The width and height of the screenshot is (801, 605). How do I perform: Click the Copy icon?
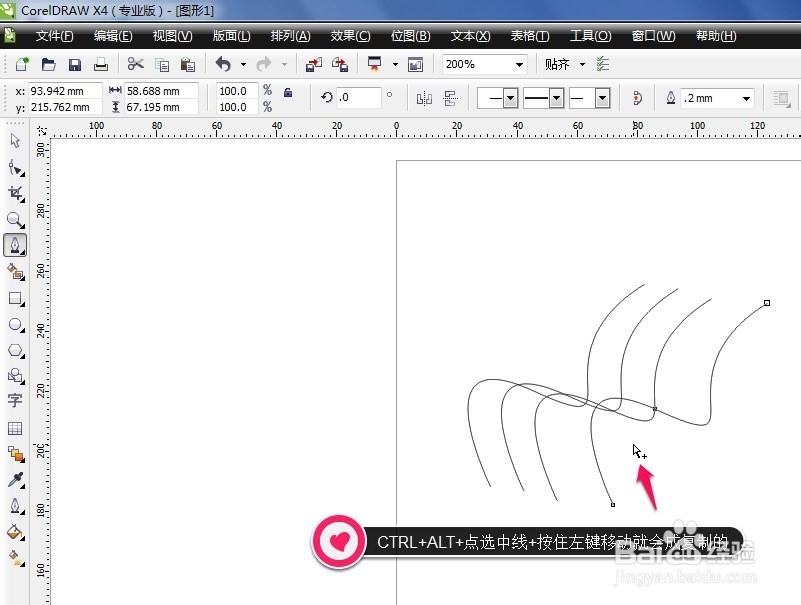[162, 65]
